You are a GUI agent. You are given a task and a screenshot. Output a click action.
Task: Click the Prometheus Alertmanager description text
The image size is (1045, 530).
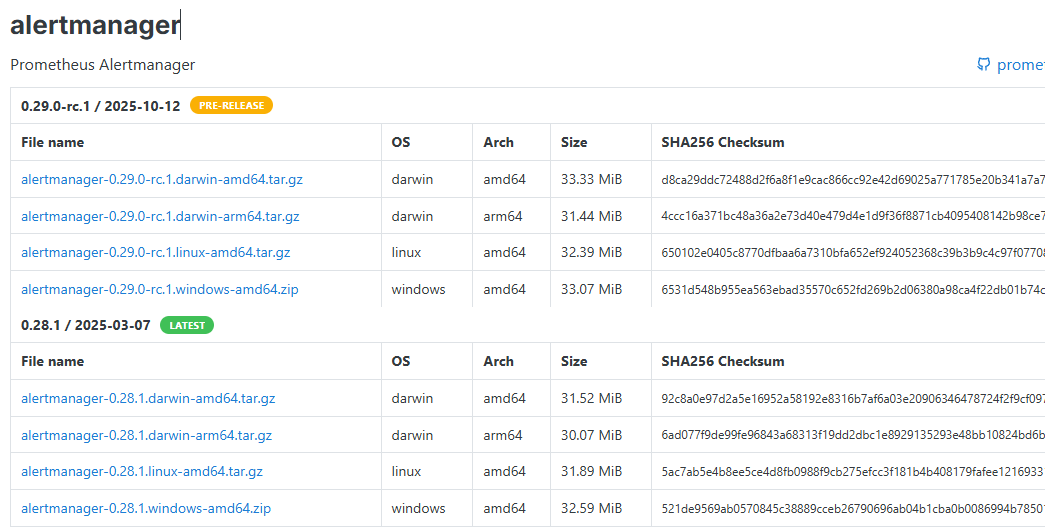click(103, 65)
